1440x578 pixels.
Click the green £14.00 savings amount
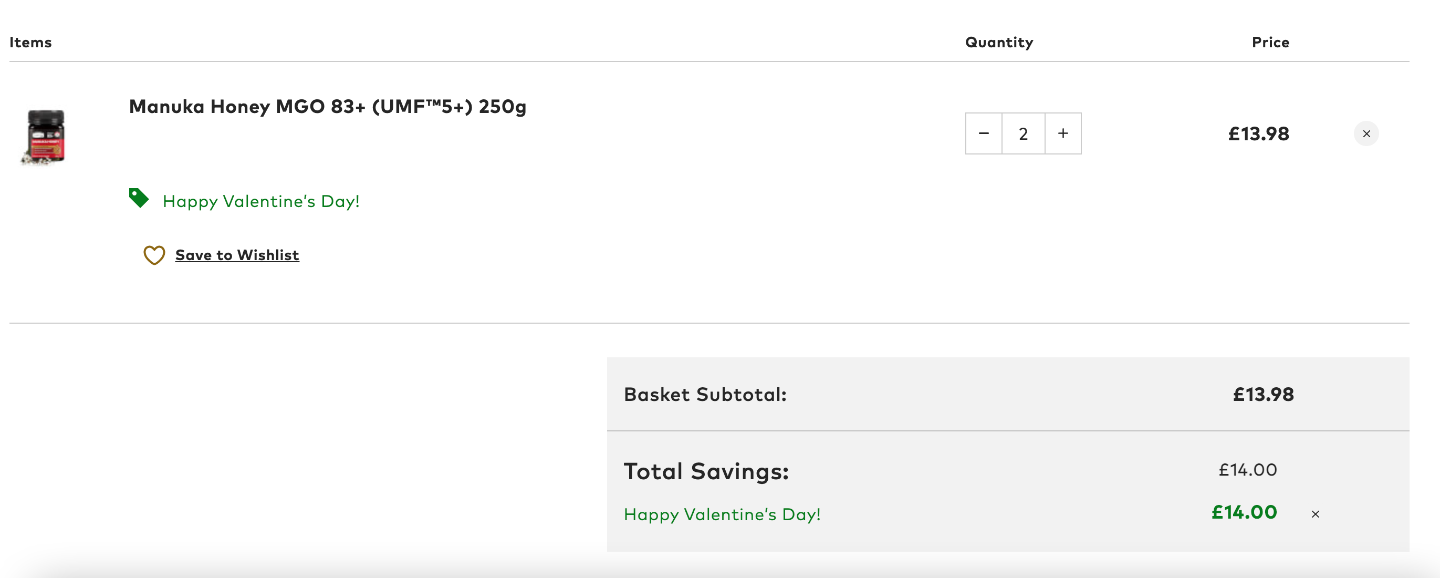tap(1244, 512)
